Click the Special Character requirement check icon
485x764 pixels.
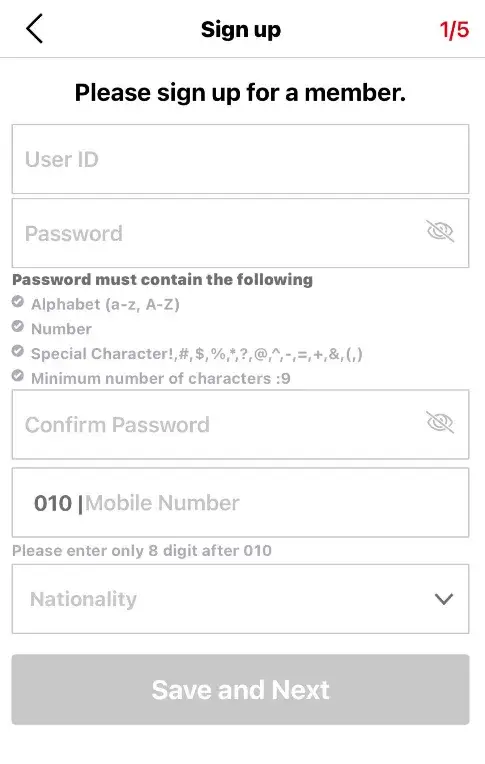click(18, 351)
